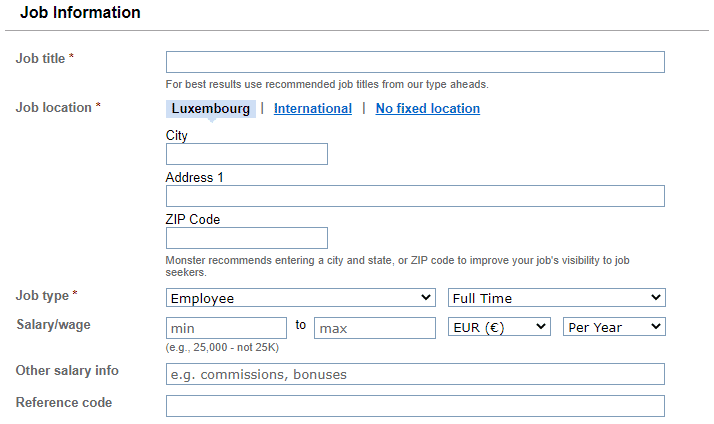Select the Luxembourg location tab
This screenshot has width=714, height=424.
pos(211,109)
